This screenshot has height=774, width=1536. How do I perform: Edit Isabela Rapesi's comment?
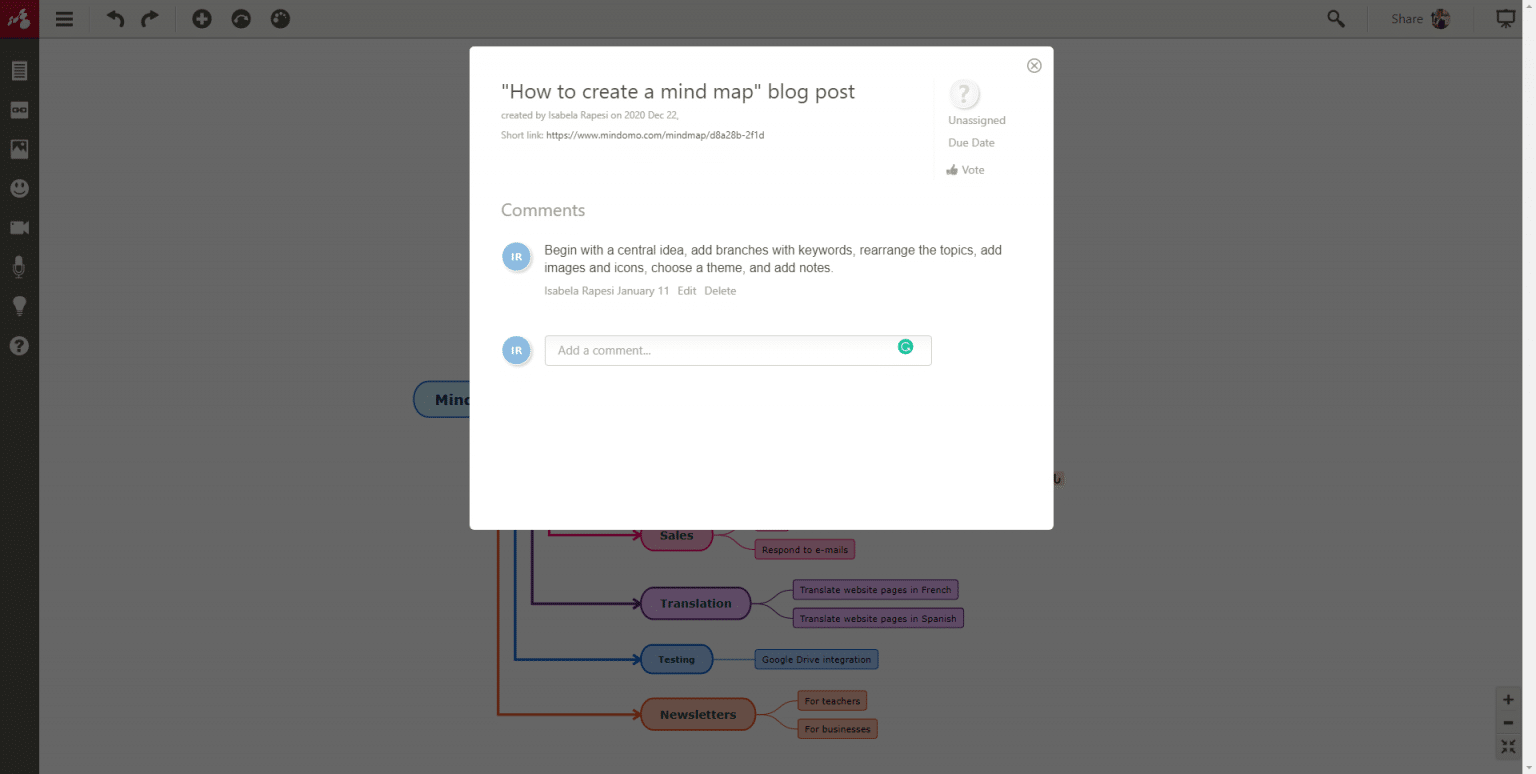click(x=686, y=290)
